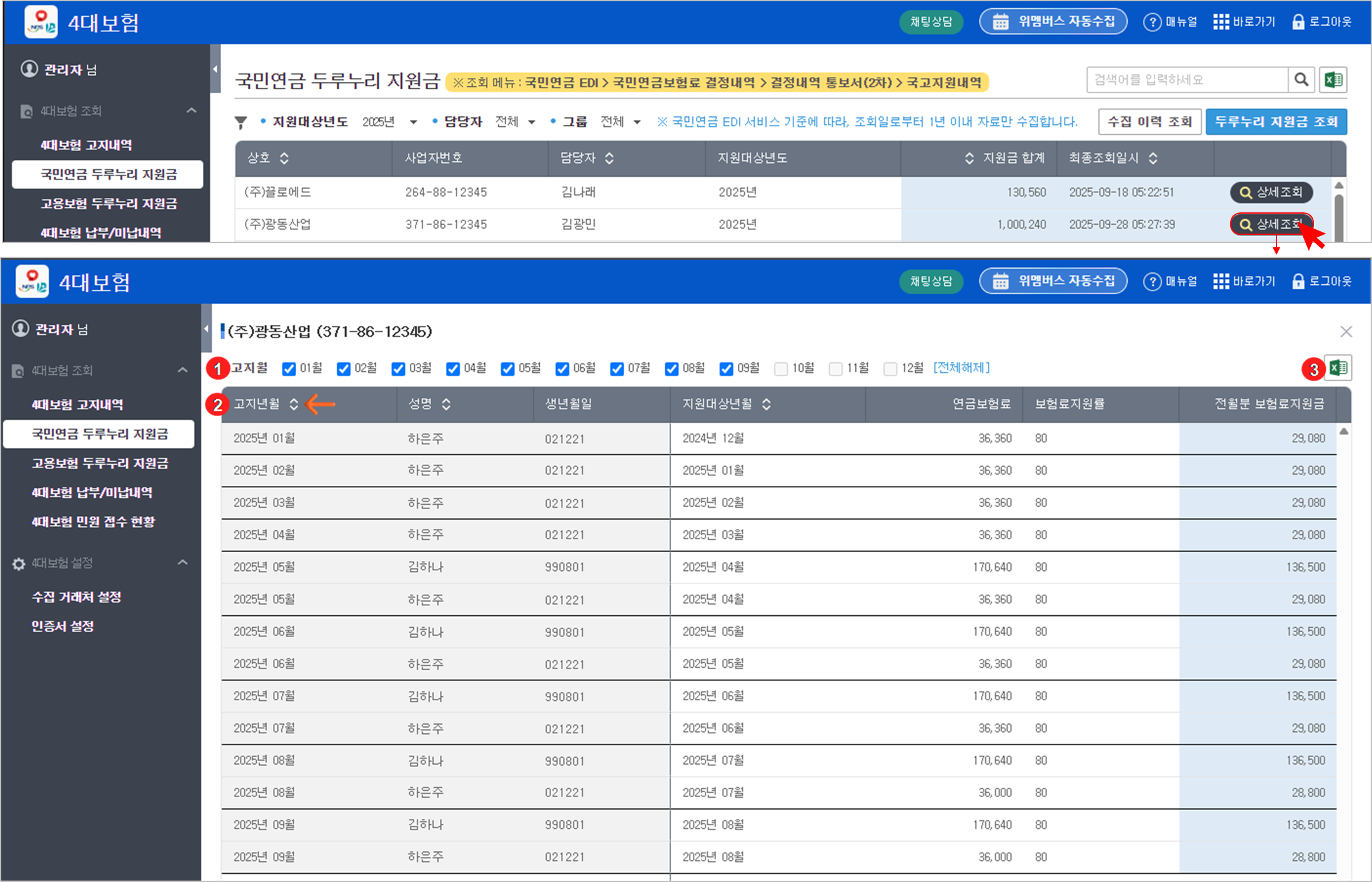Open 수집 거래처 설정 menu
This screenshot has height=882, width=1372.
(x=76, y=597)
